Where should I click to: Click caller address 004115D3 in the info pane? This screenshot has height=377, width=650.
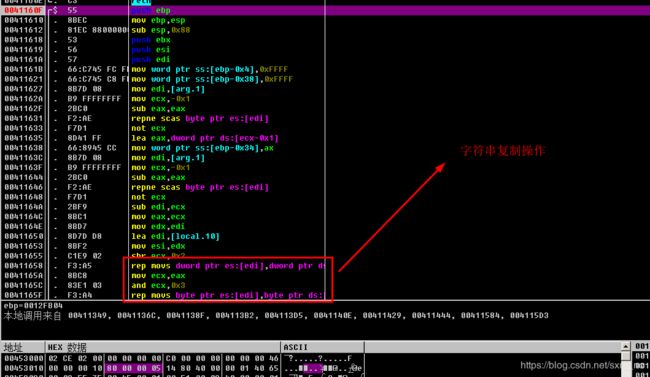point(529,316)
